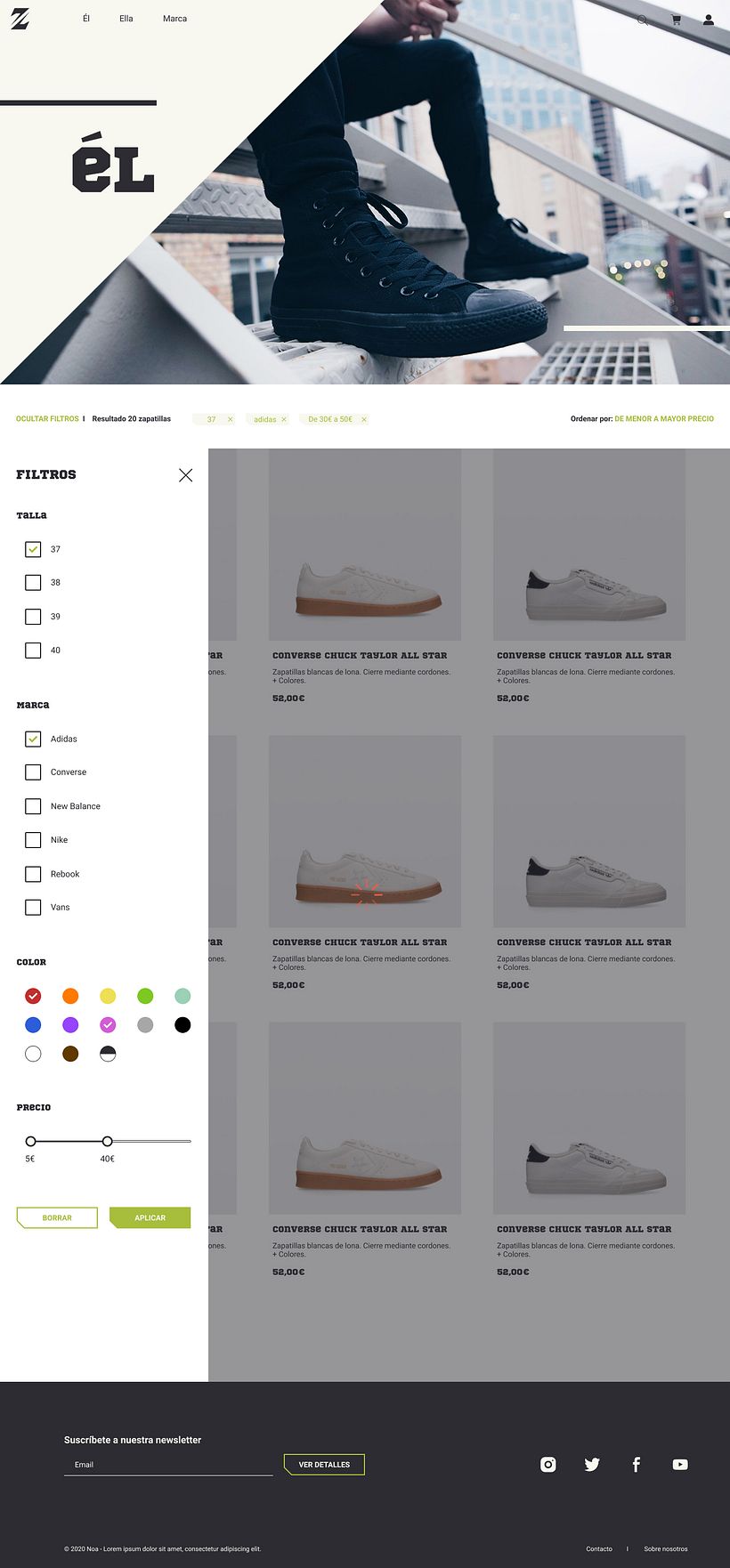Click Ocultar Filtros link
This screenshot has height=1568, width=730.
pyautogui.click(x=47, y=418)
